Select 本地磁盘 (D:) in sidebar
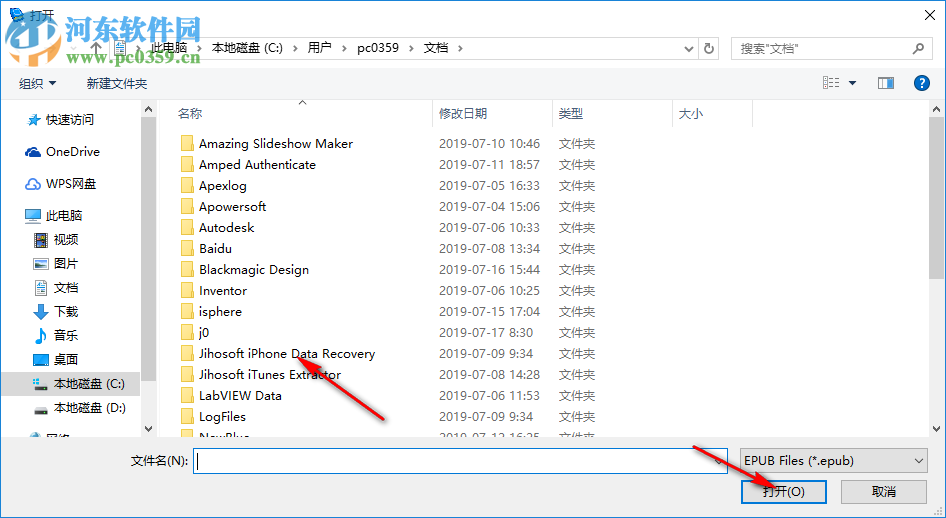946x518 pixels. (x=89, y=408)
